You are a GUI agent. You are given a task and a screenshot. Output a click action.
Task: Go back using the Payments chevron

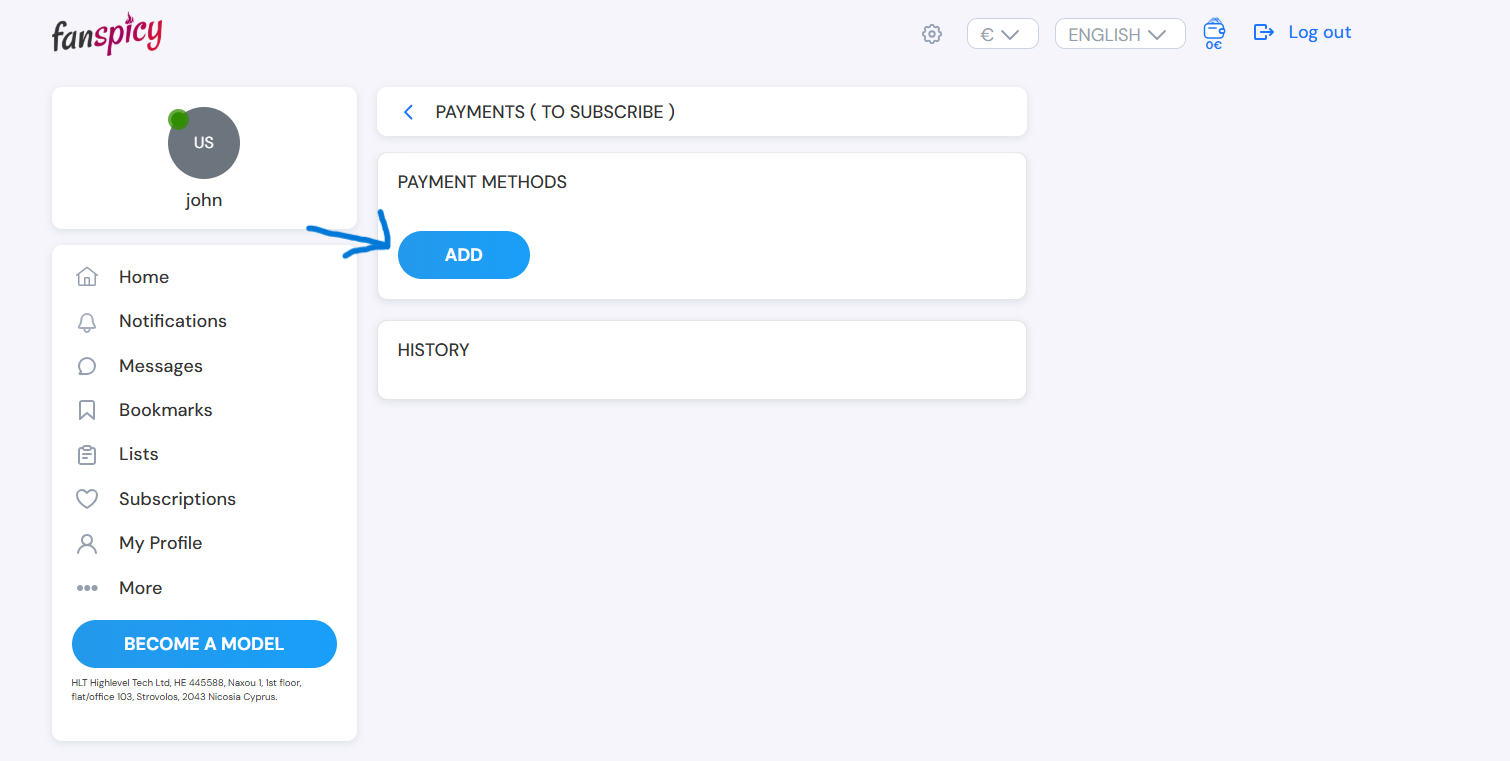coord(408,112)
